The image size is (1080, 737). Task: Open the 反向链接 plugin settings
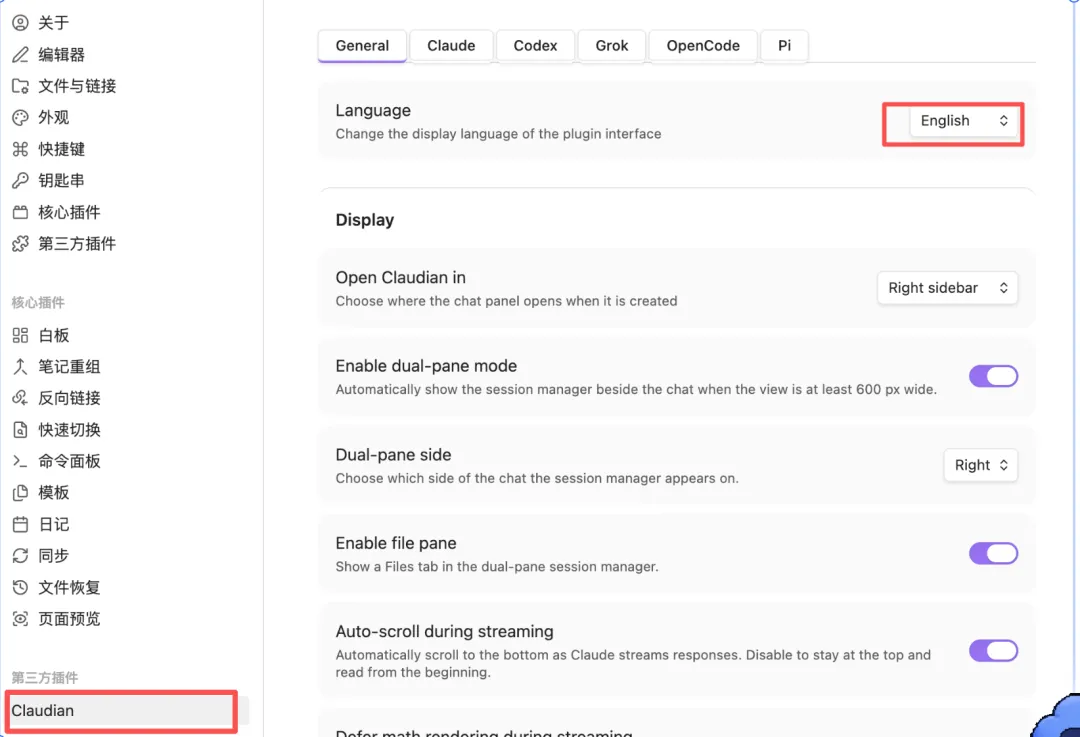coord(70,398)
